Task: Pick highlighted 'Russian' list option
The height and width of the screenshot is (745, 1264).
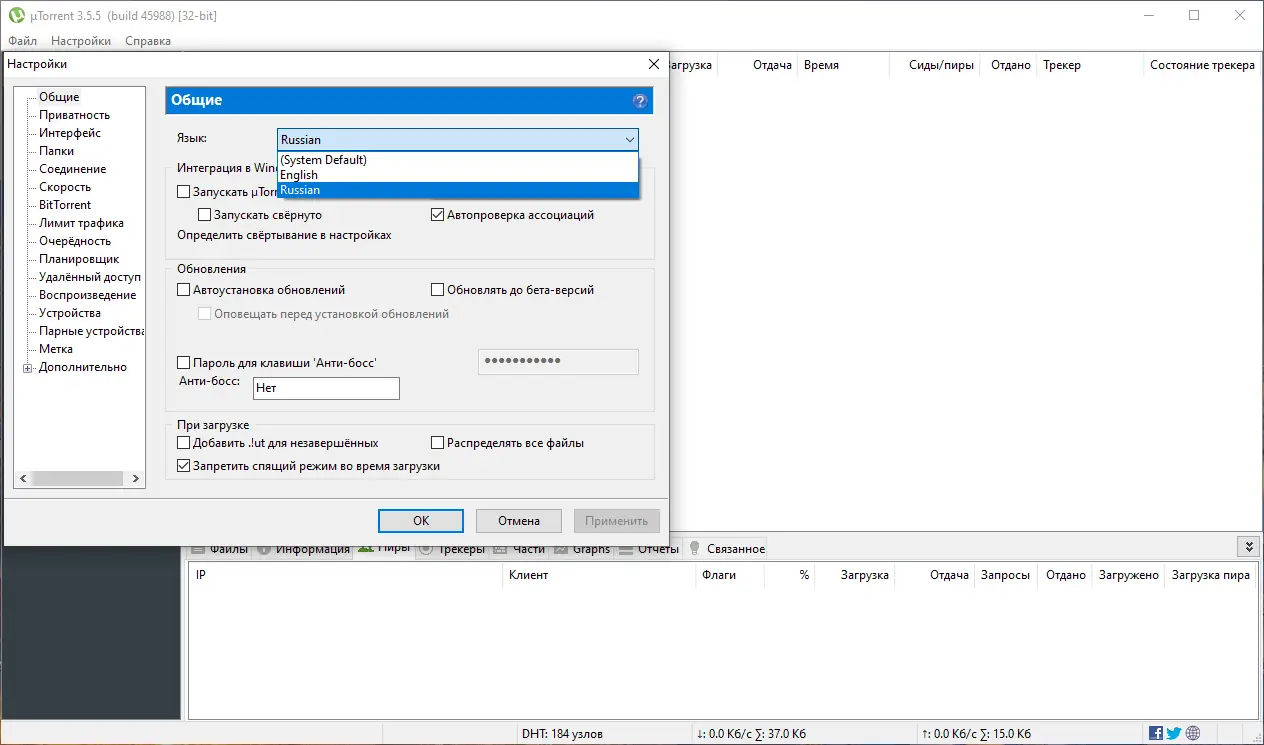Action: (x=457, y=190)
